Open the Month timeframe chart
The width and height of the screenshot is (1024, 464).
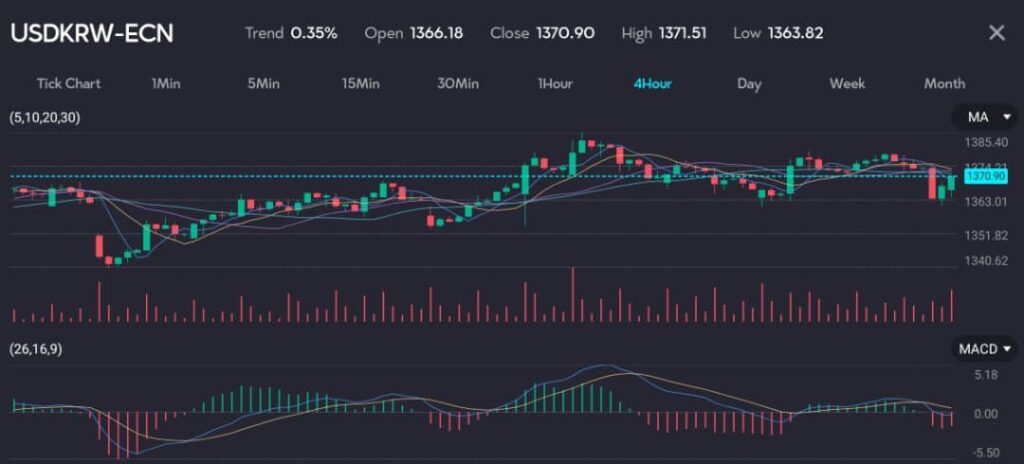tap(944, 83)
